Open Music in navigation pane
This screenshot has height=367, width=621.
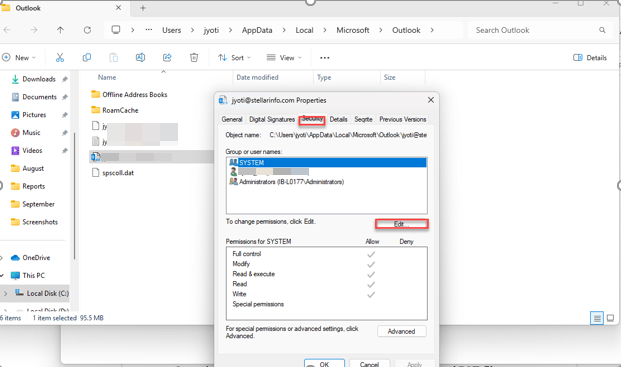pyautogui.click(x=31, y=133)
